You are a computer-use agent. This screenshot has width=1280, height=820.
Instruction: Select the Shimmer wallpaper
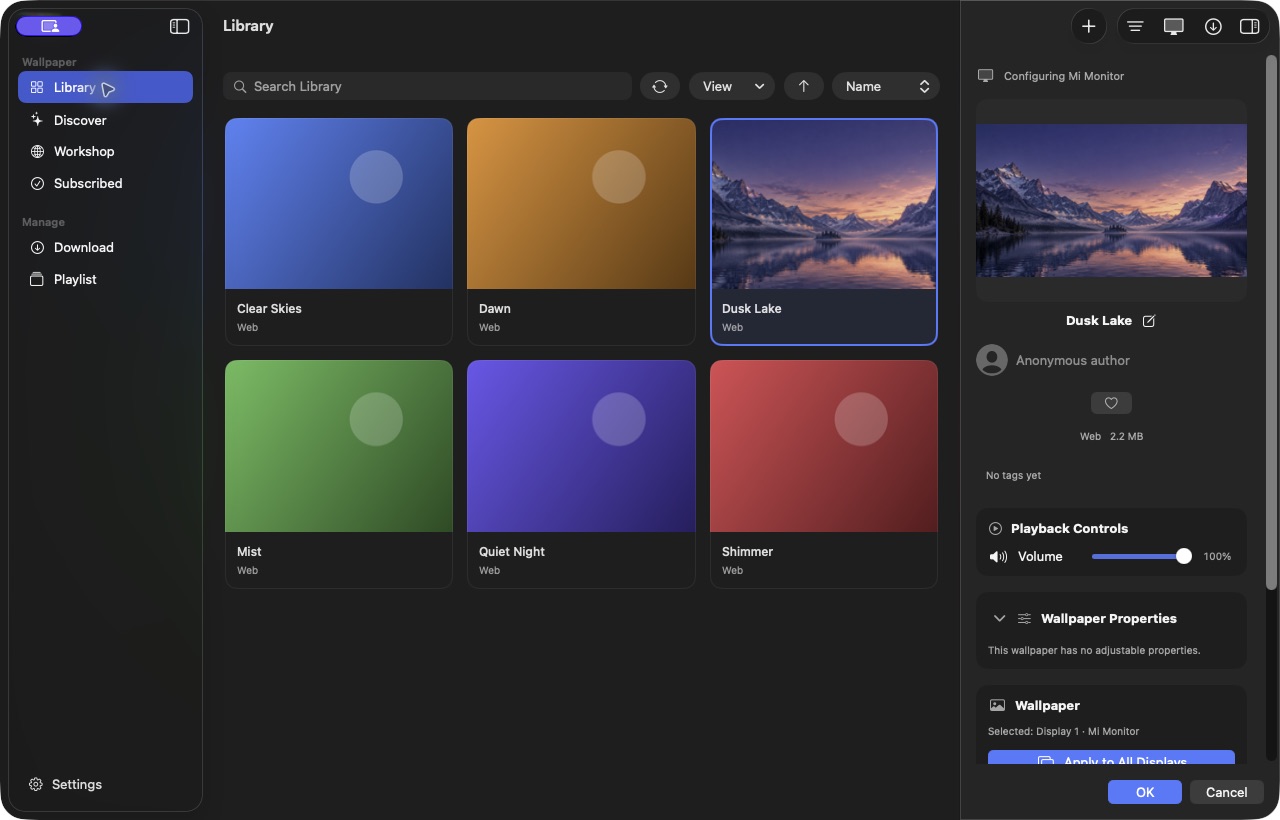click(x=824, y=474)
